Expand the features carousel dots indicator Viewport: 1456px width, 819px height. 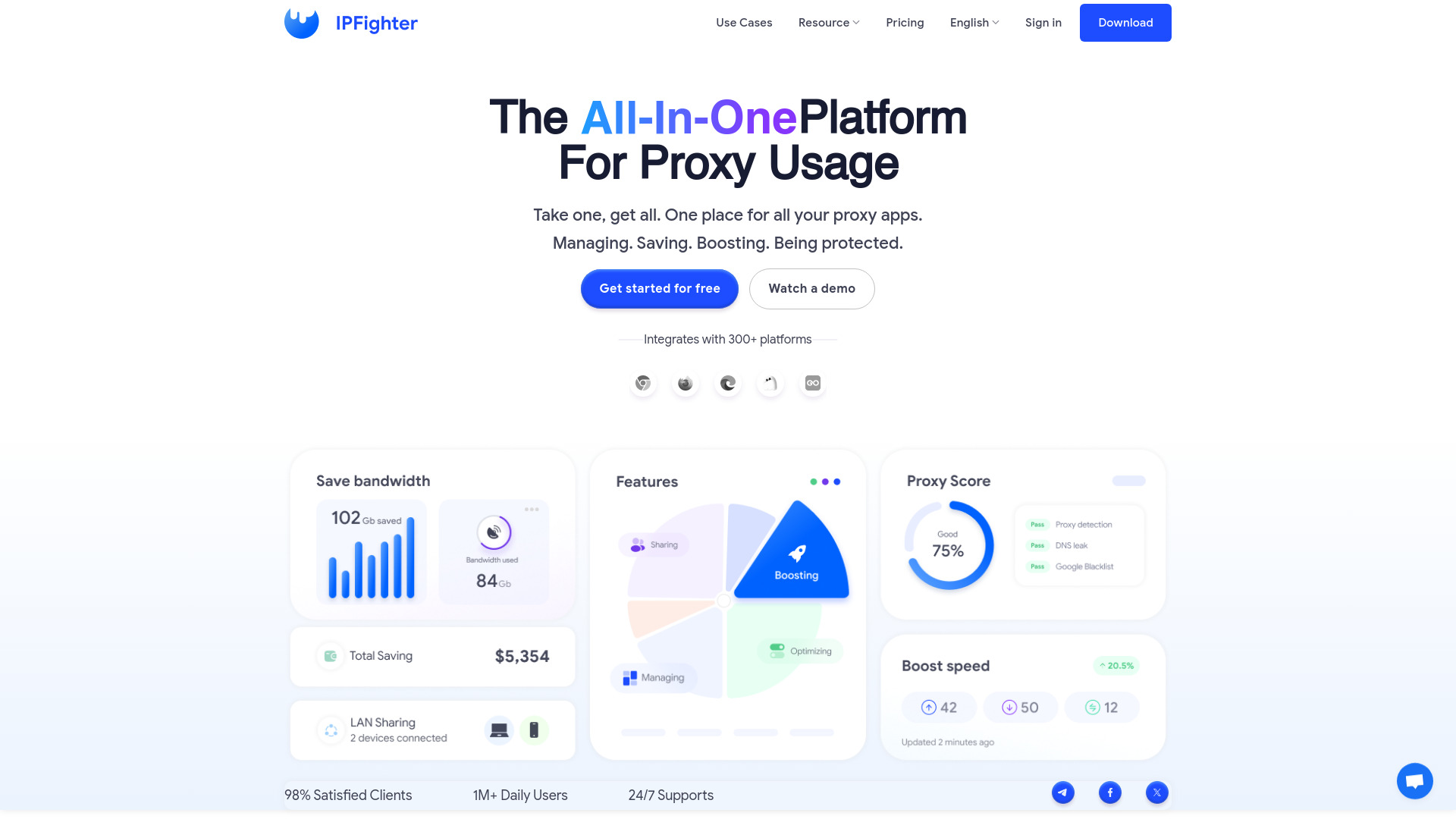(x=824, y=481)
